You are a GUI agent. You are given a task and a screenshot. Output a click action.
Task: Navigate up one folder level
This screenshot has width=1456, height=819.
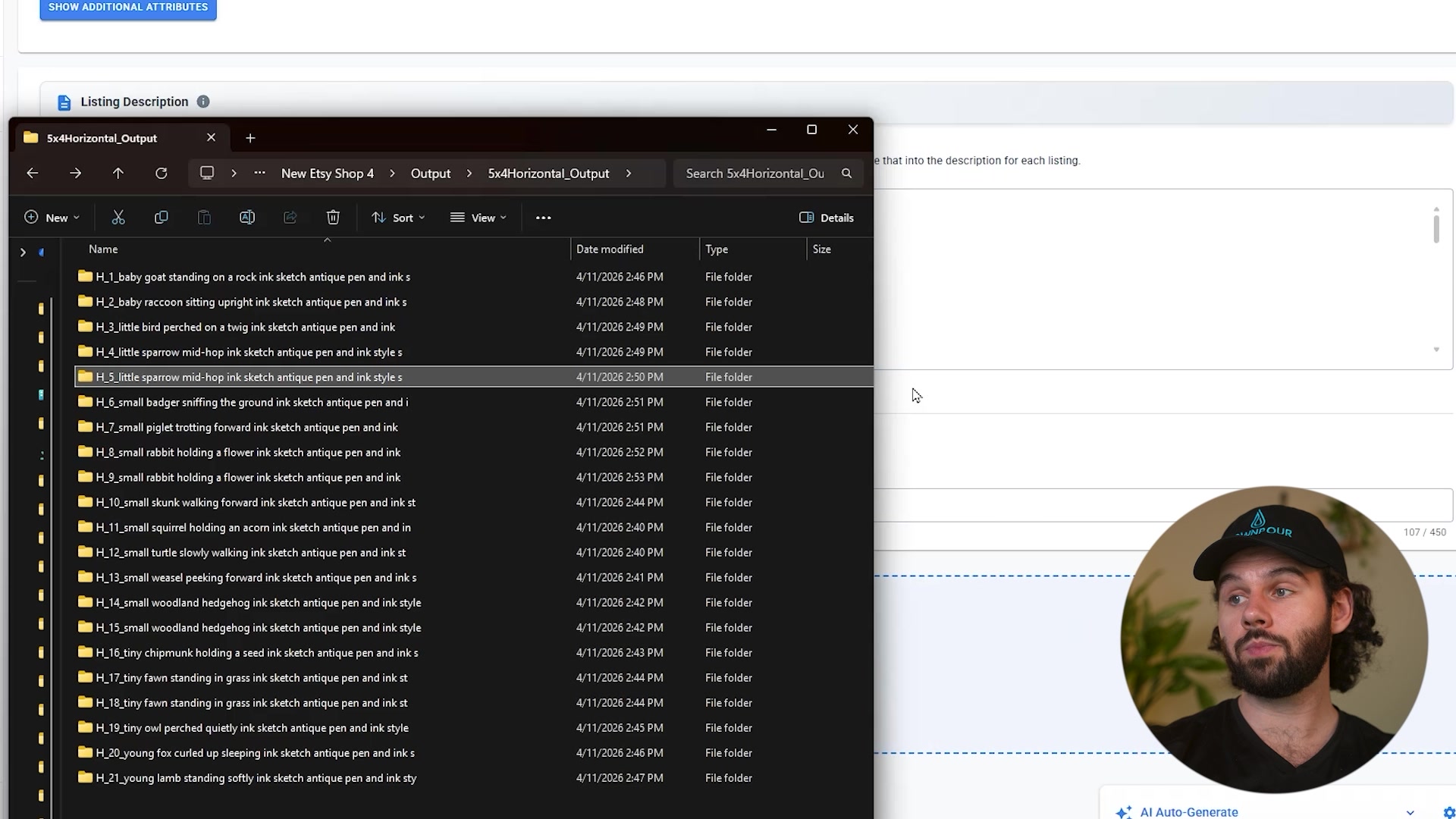point(118,174)
